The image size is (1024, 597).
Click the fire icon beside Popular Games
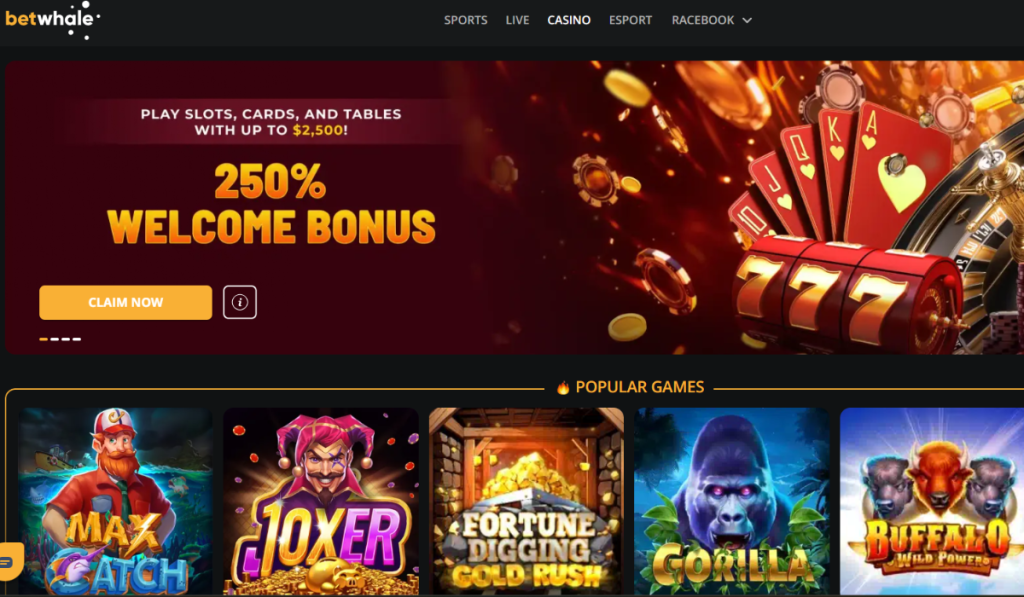coord(563,388)
